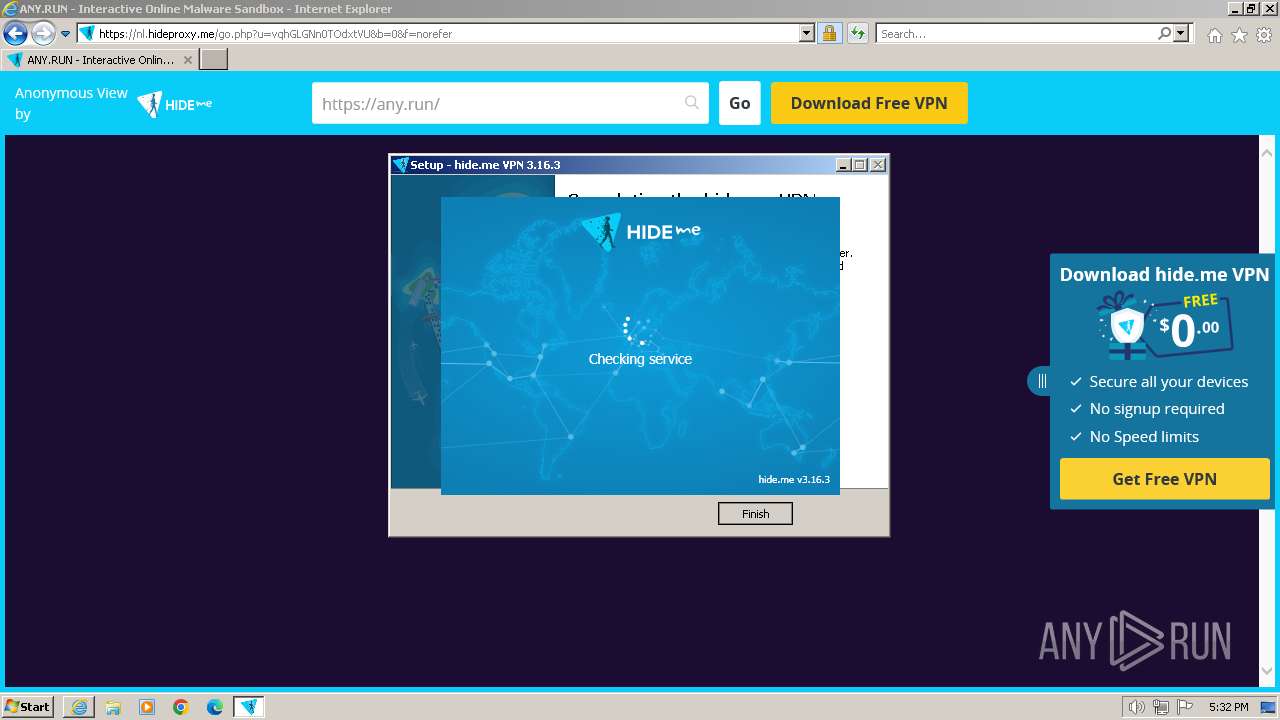Open the media player taskbar icon

pos(147,707)
